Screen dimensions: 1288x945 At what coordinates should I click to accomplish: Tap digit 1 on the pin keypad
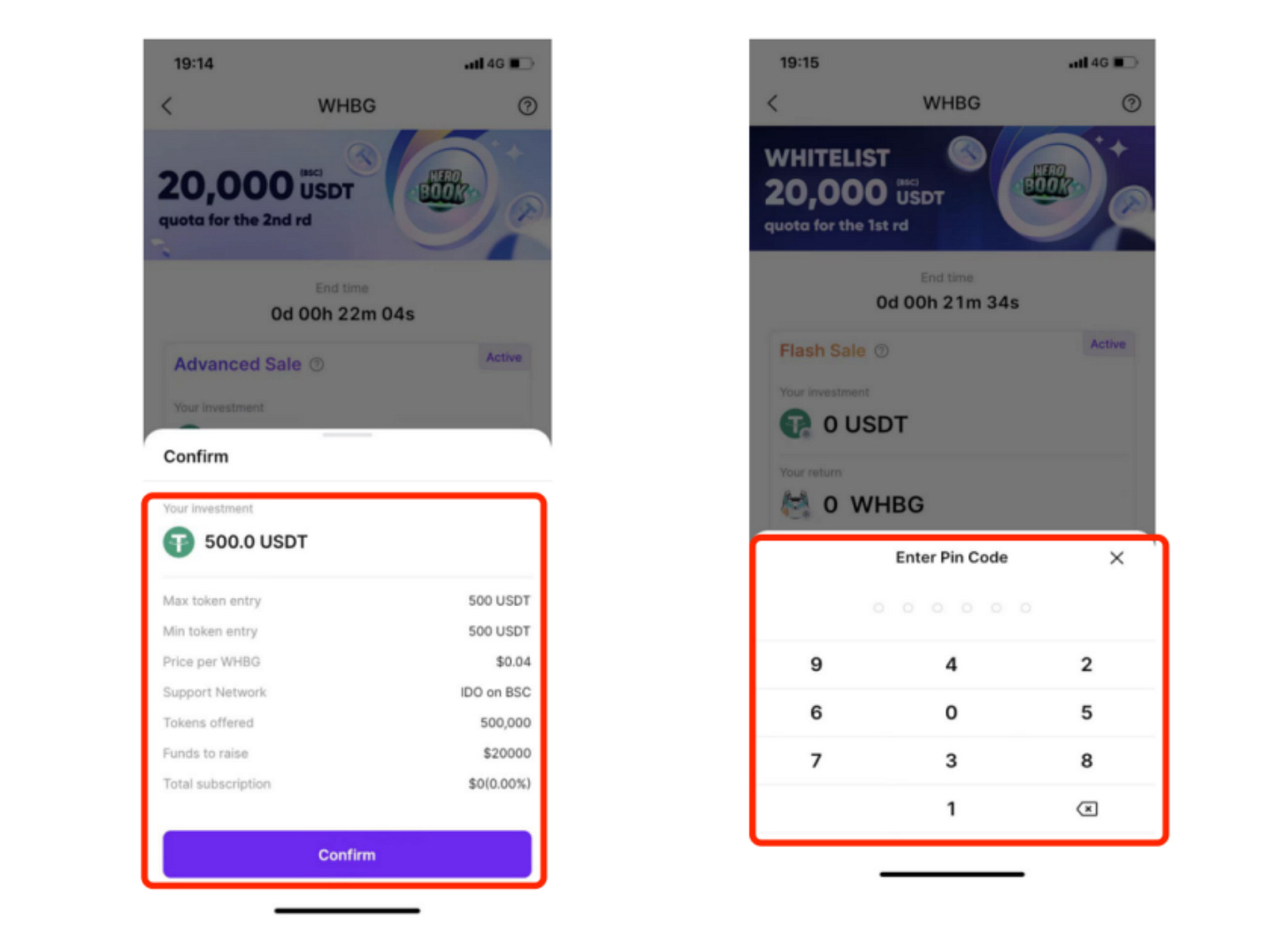coord(951,809)
